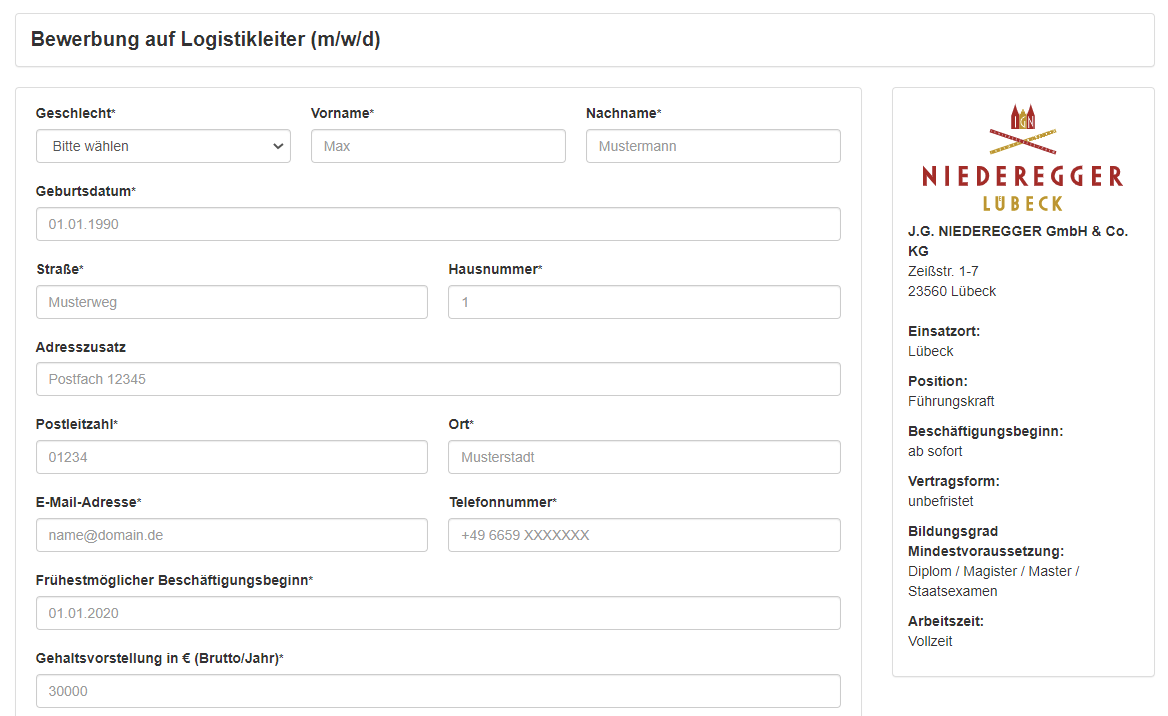Select the Hausnummer field
Image resolution: width=1168 pixels, height=716 pixels.
point(644,302)
